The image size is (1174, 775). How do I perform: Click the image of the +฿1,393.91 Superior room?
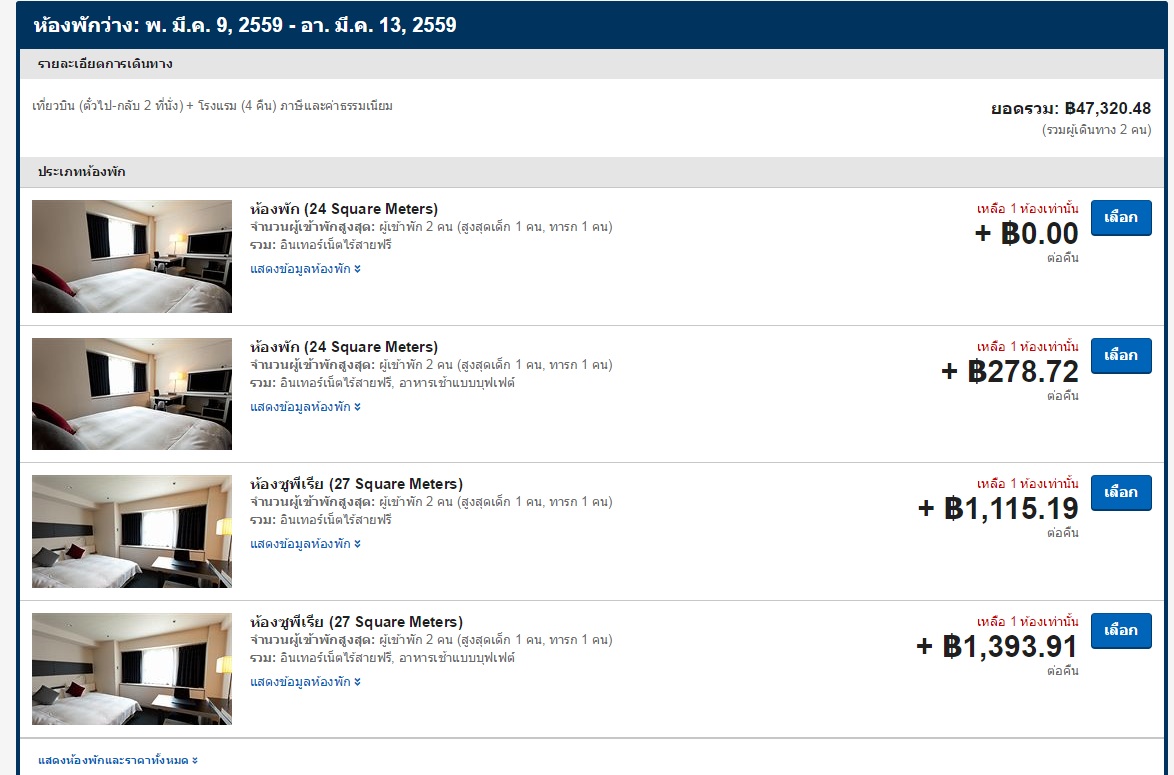132,669
